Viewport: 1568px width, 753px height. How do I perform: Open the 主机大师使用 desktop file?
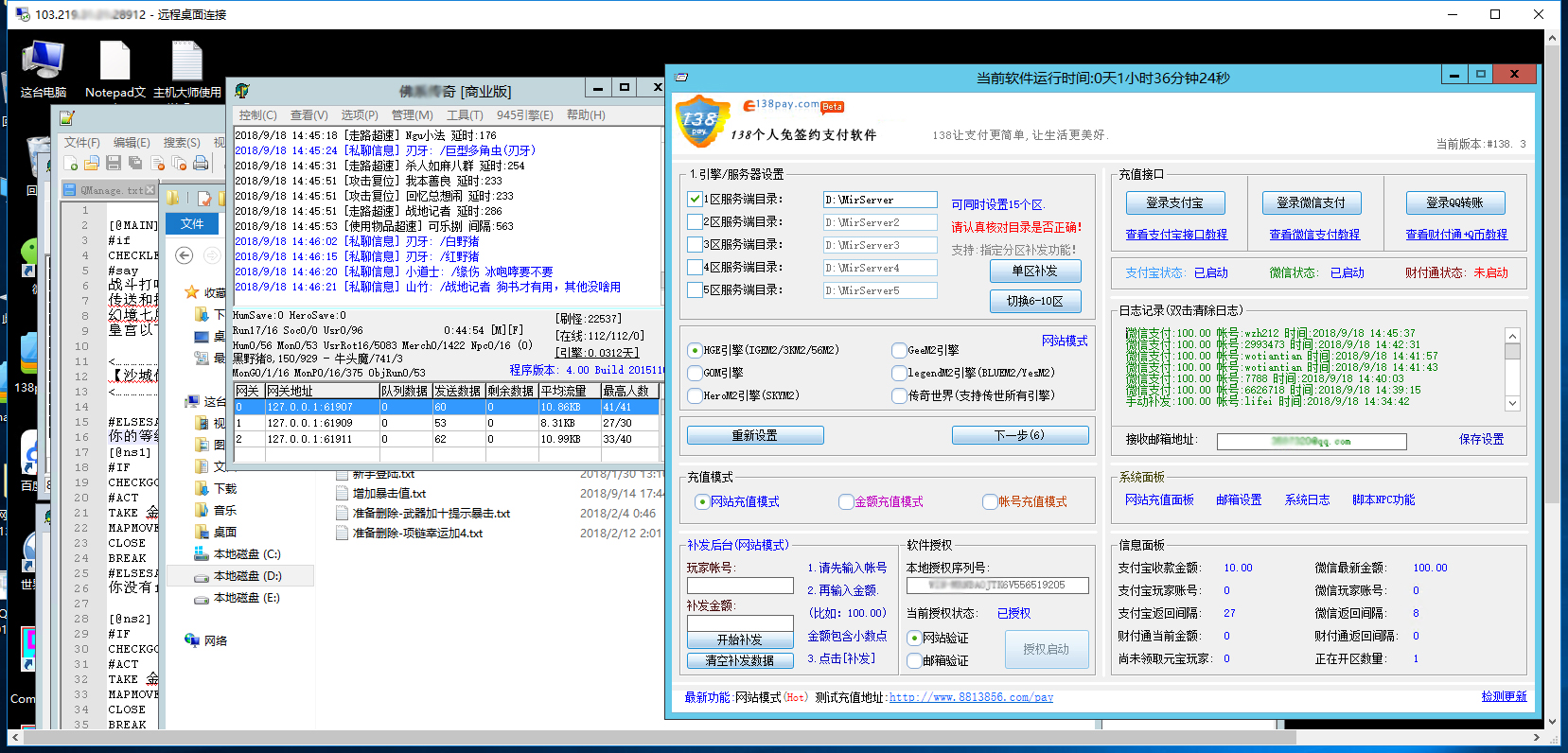pyautogui.click(x=186, y=69)
